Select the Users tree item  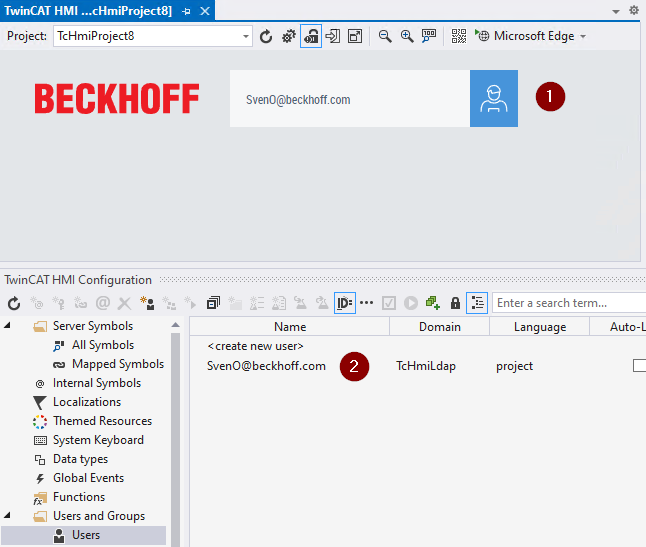86,535
